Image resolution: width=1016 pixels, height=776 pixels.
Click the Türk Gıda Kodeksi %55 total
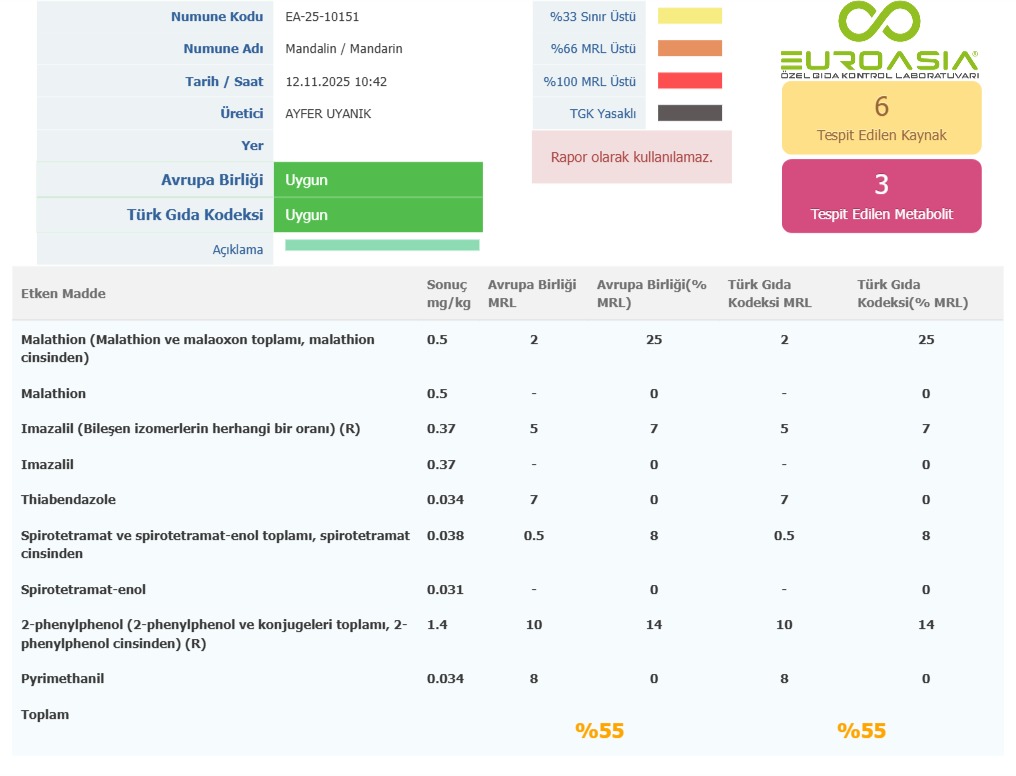click(x=861, y=731)
